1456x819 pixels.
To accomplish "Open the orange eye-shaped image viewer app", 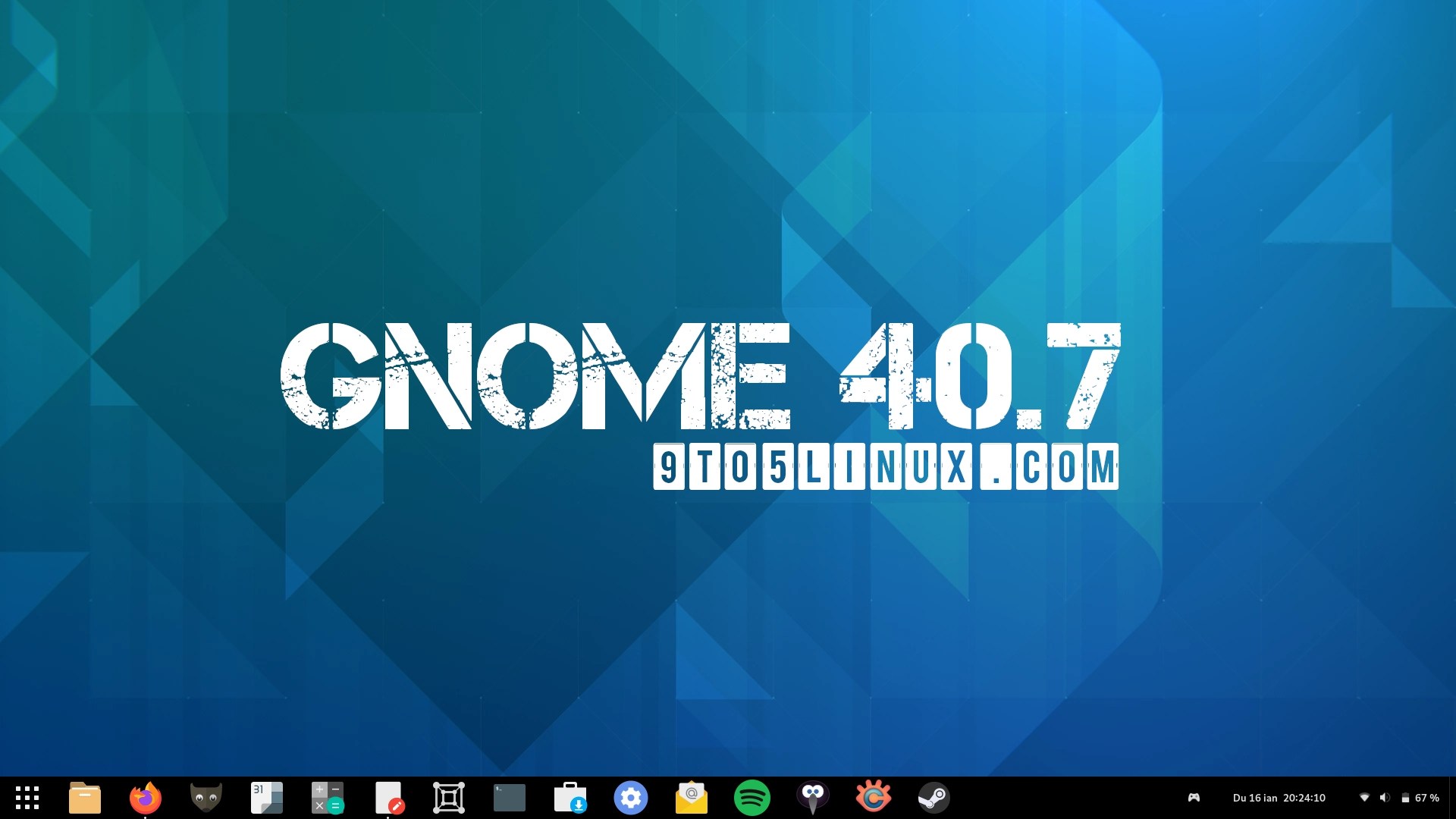I will tap(873, 798).
